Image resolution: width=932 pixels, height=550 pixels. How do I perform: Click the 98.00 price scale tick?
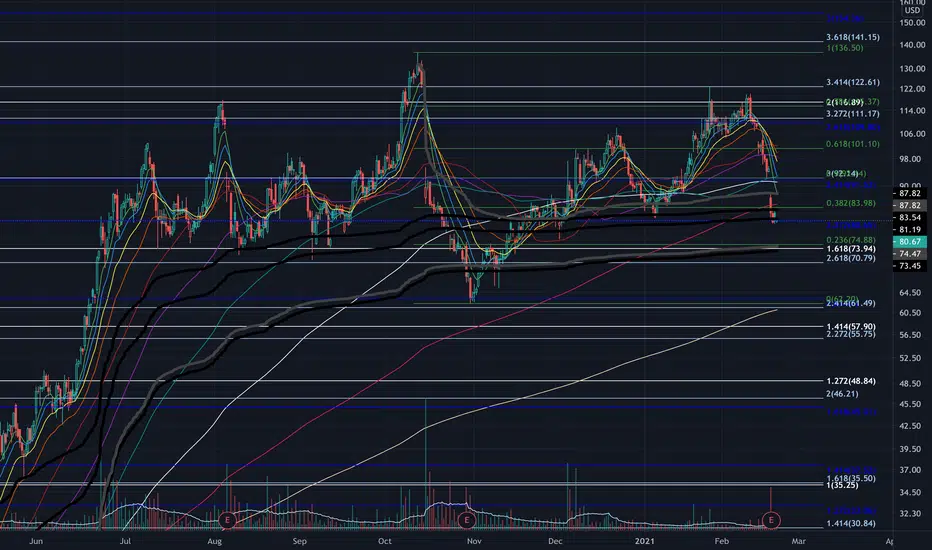912,159
